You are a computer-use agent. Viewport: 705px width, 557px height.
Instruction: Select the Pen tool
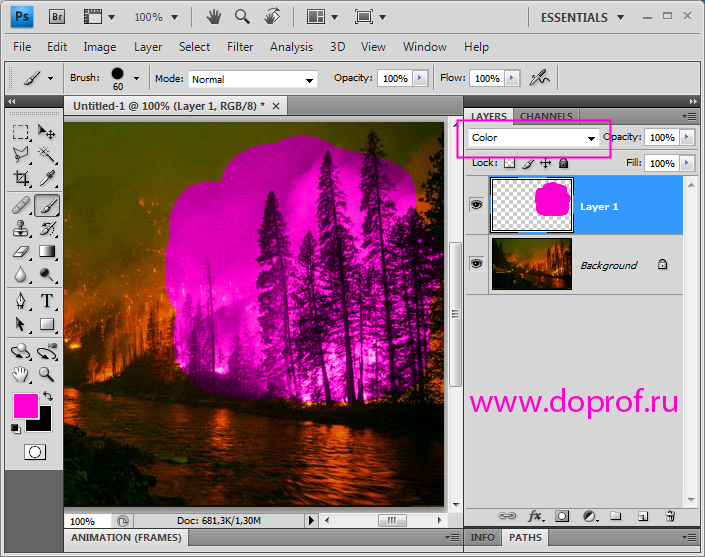(21, 301)
